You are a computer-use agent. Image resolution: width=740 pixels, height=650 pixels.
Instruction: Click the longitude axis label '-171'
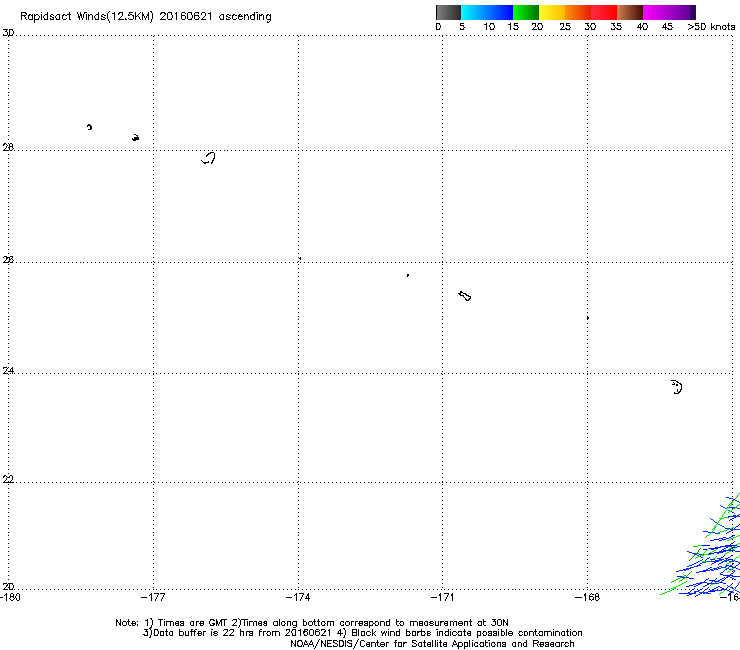click(443, 598)
